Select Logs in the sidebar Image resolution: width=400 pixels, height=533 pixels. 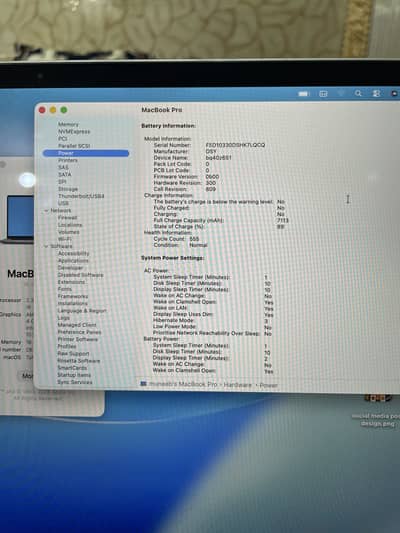64,318
